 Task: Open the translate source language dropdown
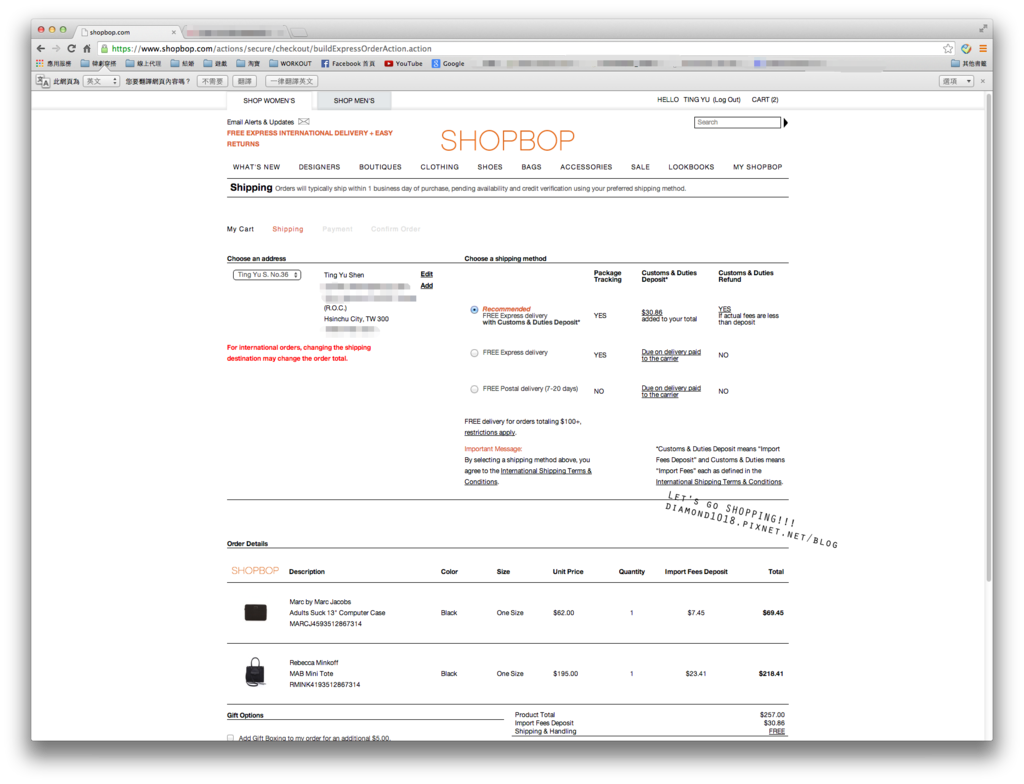pos(101,81)
